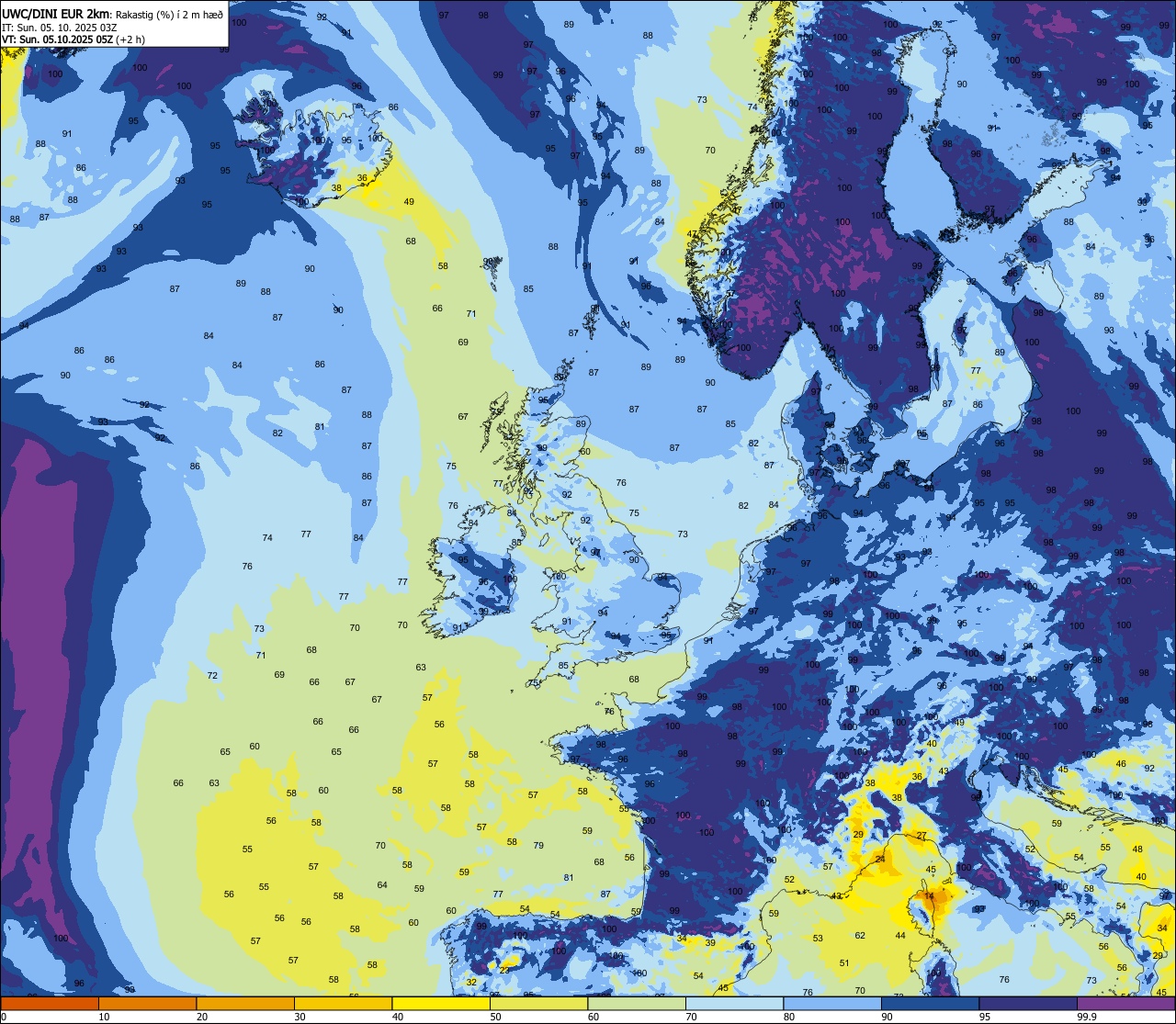Click the legend tick label "10"
The width and height of the screenshot is (1176, 1024).
[x=104, y=1017]
